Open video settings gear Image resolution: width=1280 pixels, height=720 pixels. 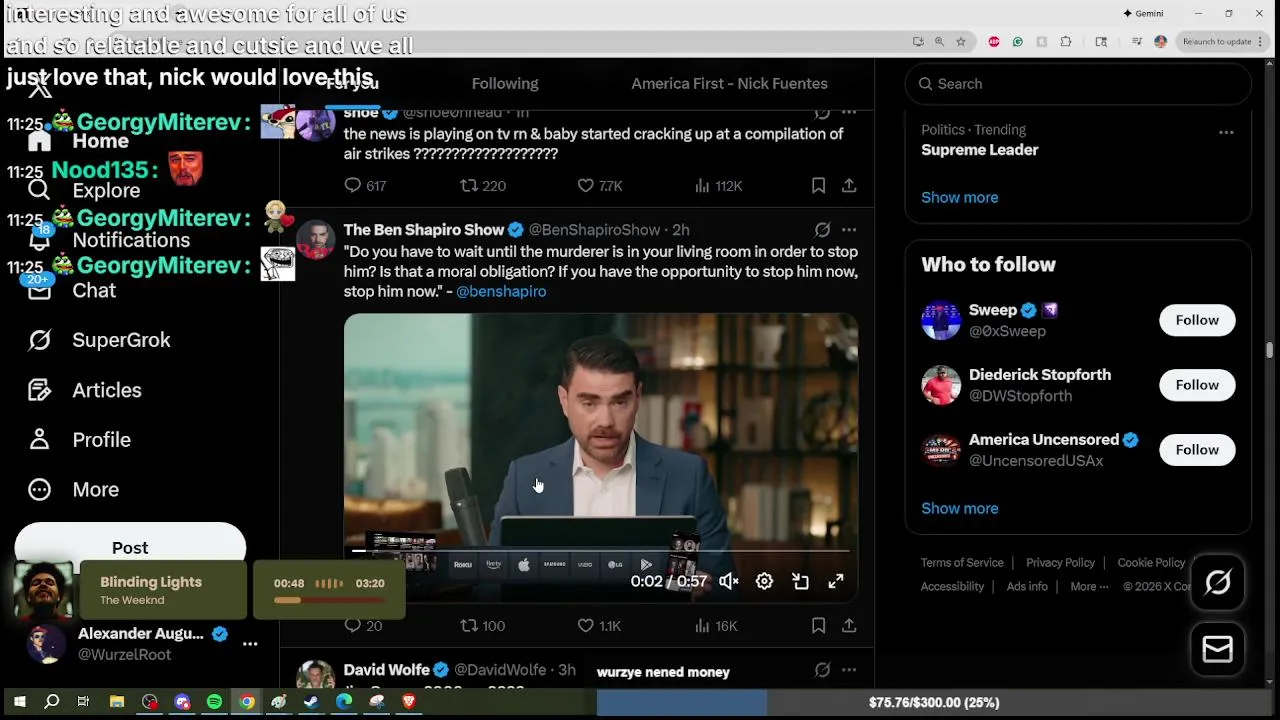coord(764,581)
